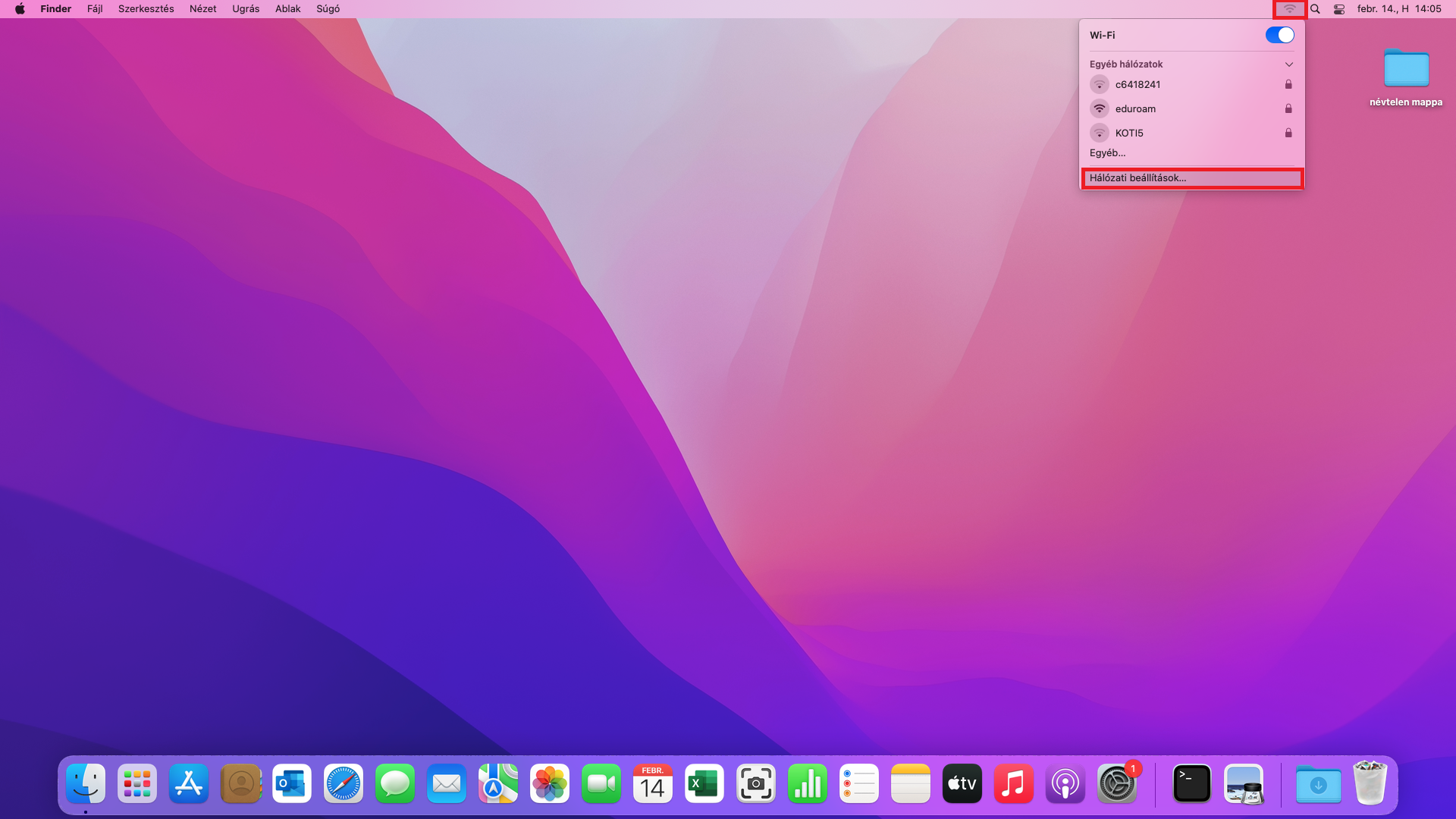Open the FaceTime app icon

601,784
